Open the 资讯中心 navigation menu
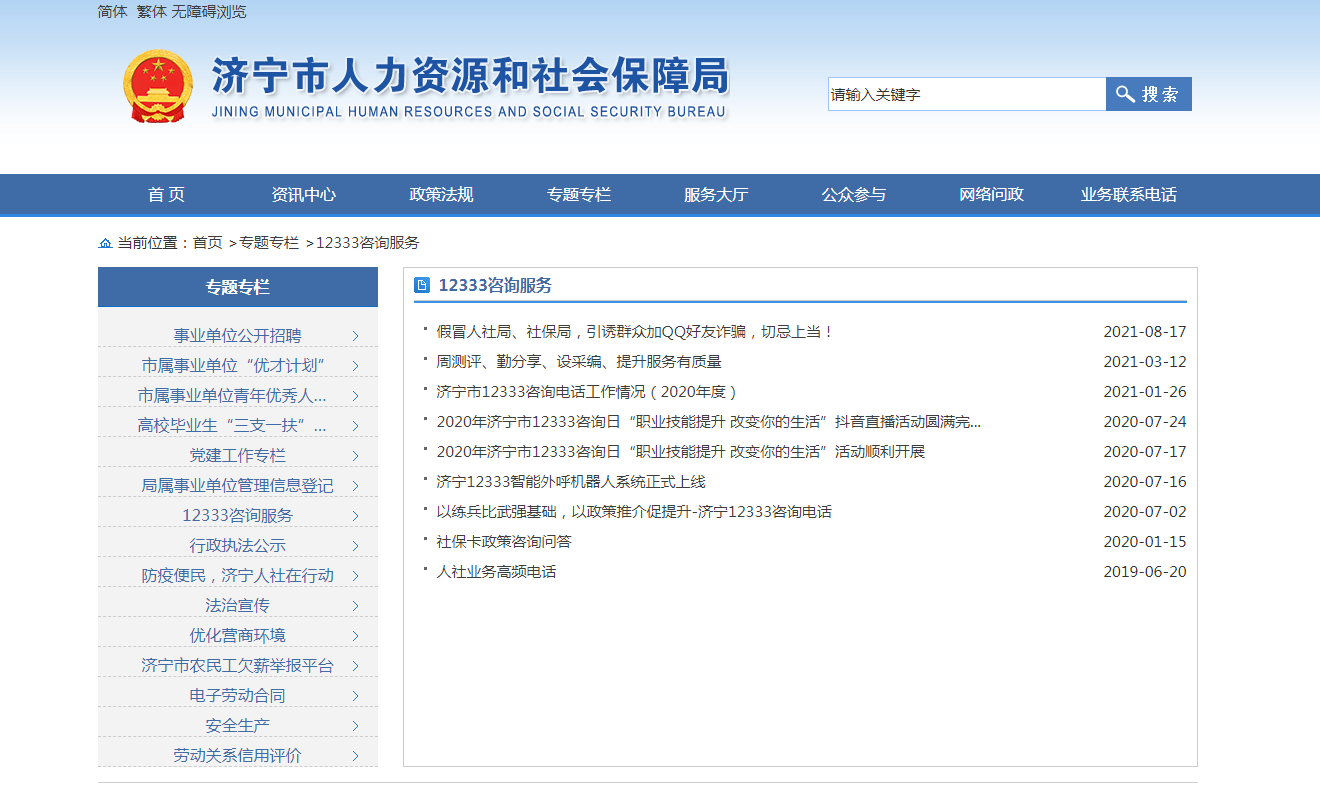The width and height of the screenshot is (1320, 795). pos(303,195)
